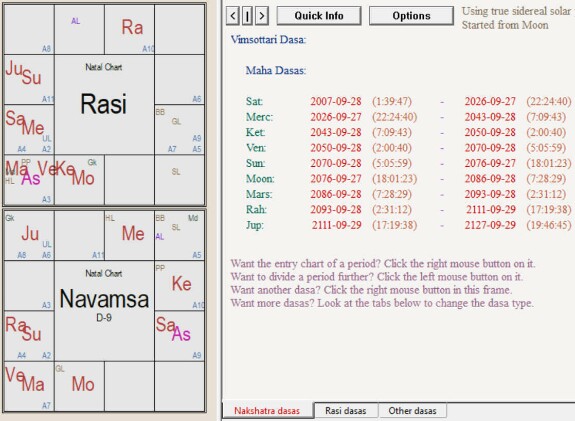This screenshot has height=421, width=575.
Task: Click the previous arrow button
Action: click(232, 16)
